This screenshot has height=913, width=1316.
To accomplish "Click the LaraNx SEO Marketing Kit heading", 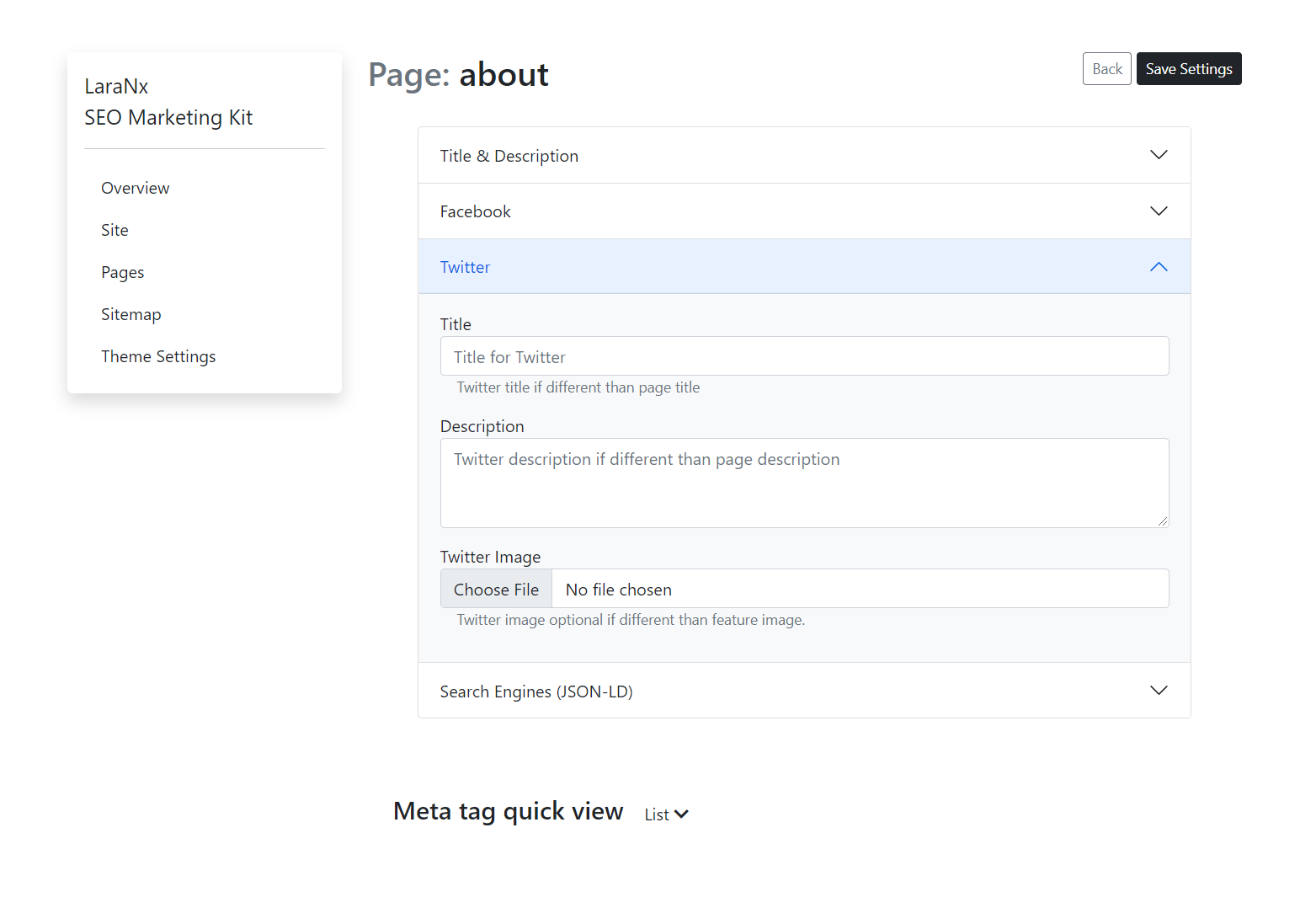I will coord(168,101).
